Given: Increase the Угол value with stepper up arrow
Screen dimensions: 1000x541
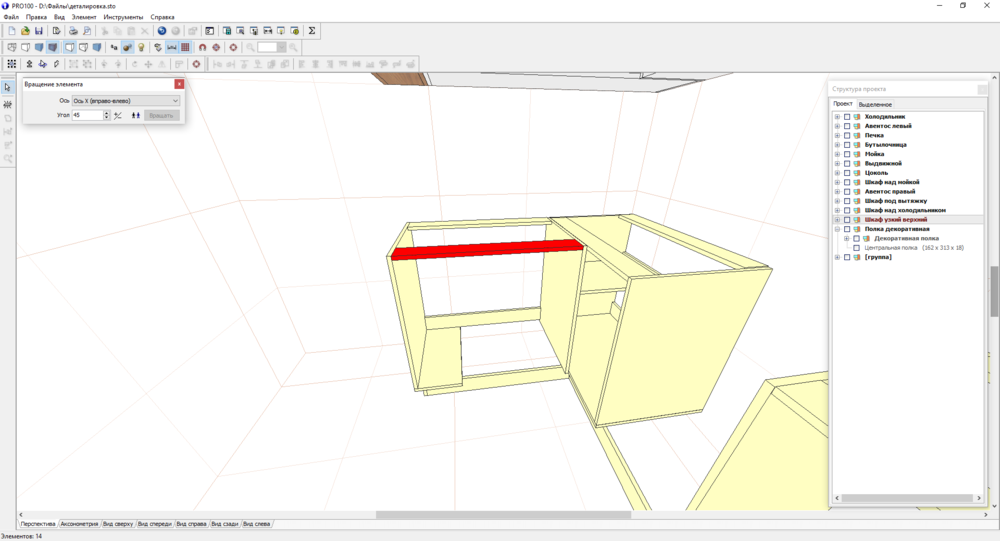Looking at the screenshot, I should [107, 113].
